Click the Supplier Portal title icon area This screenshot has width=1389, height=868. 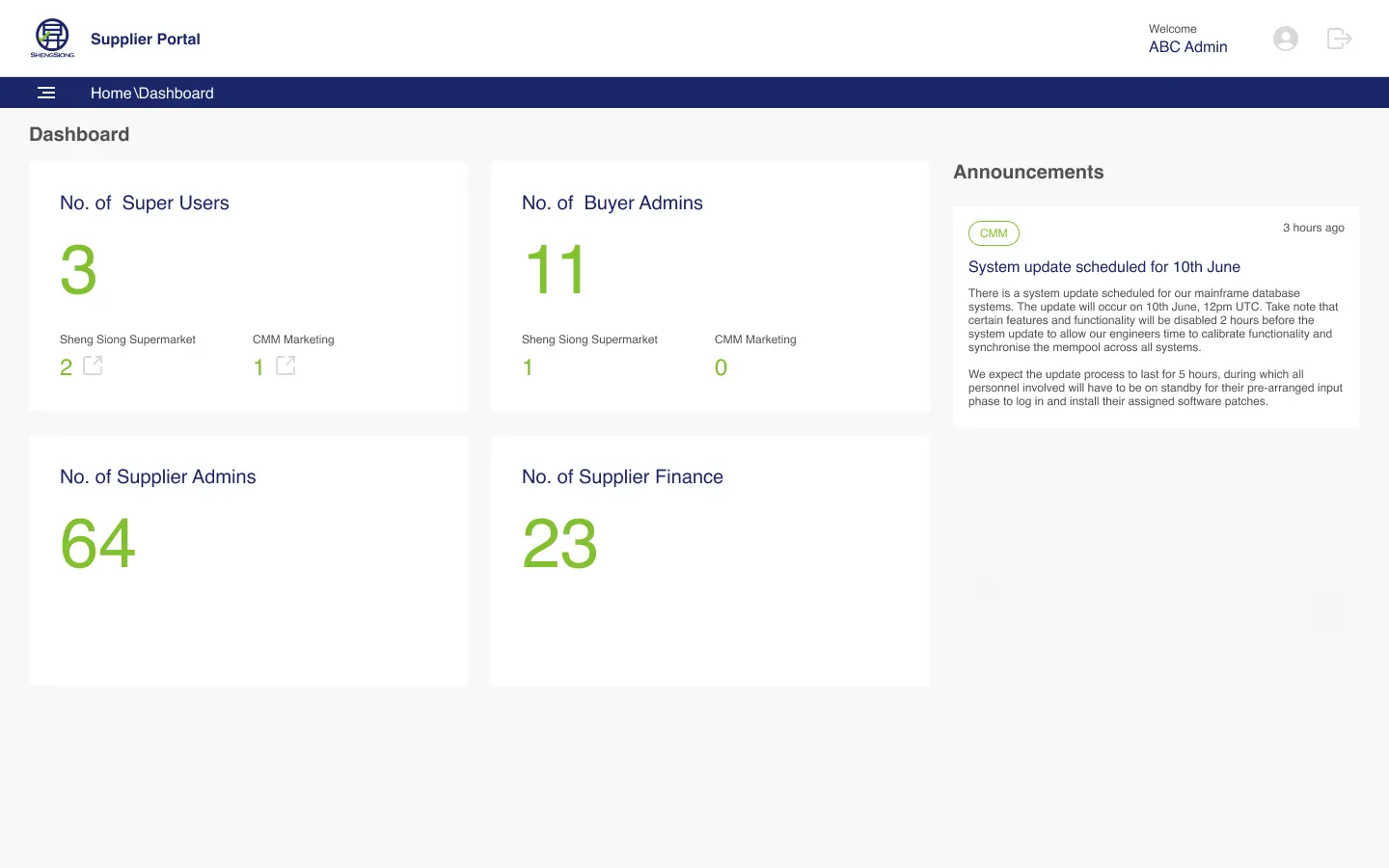coord(146,39)
